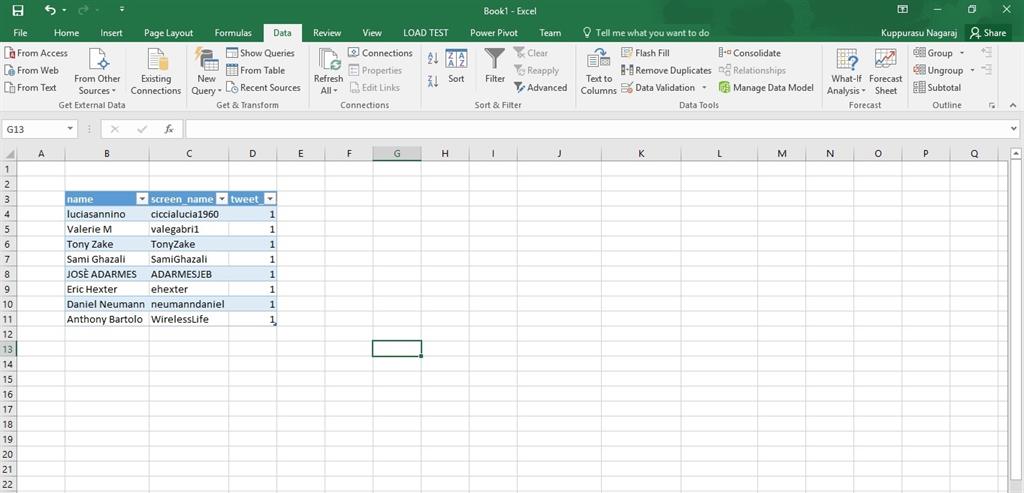This screenshot has width=1024, height=493.
Task: Launch Text to Columns
Action: click(x=598, y=72)
